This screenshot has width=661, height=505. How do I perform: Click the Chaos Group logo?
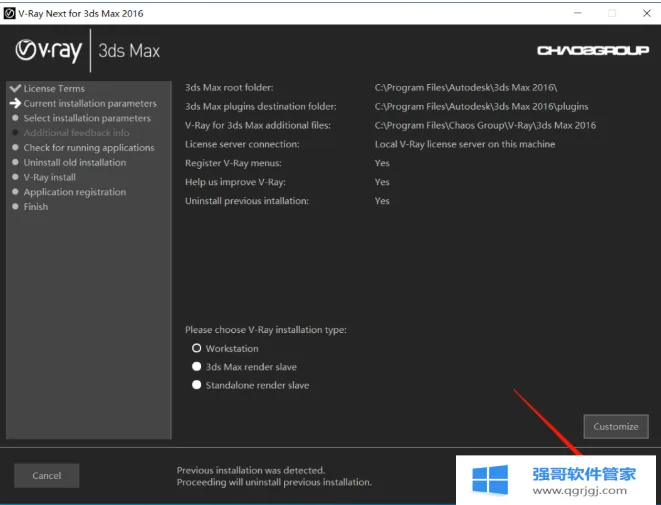pyautogui.click(x=593, y=51)
